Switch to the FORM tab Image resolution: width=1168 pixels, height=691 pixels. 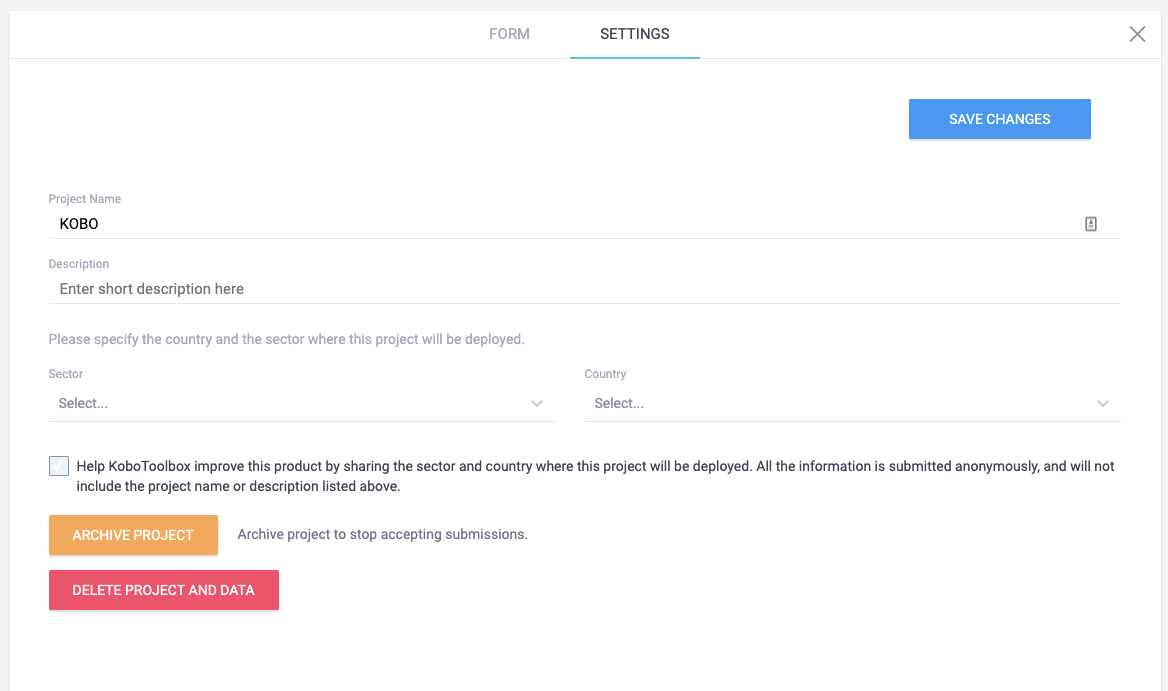(x=510, y=33)
